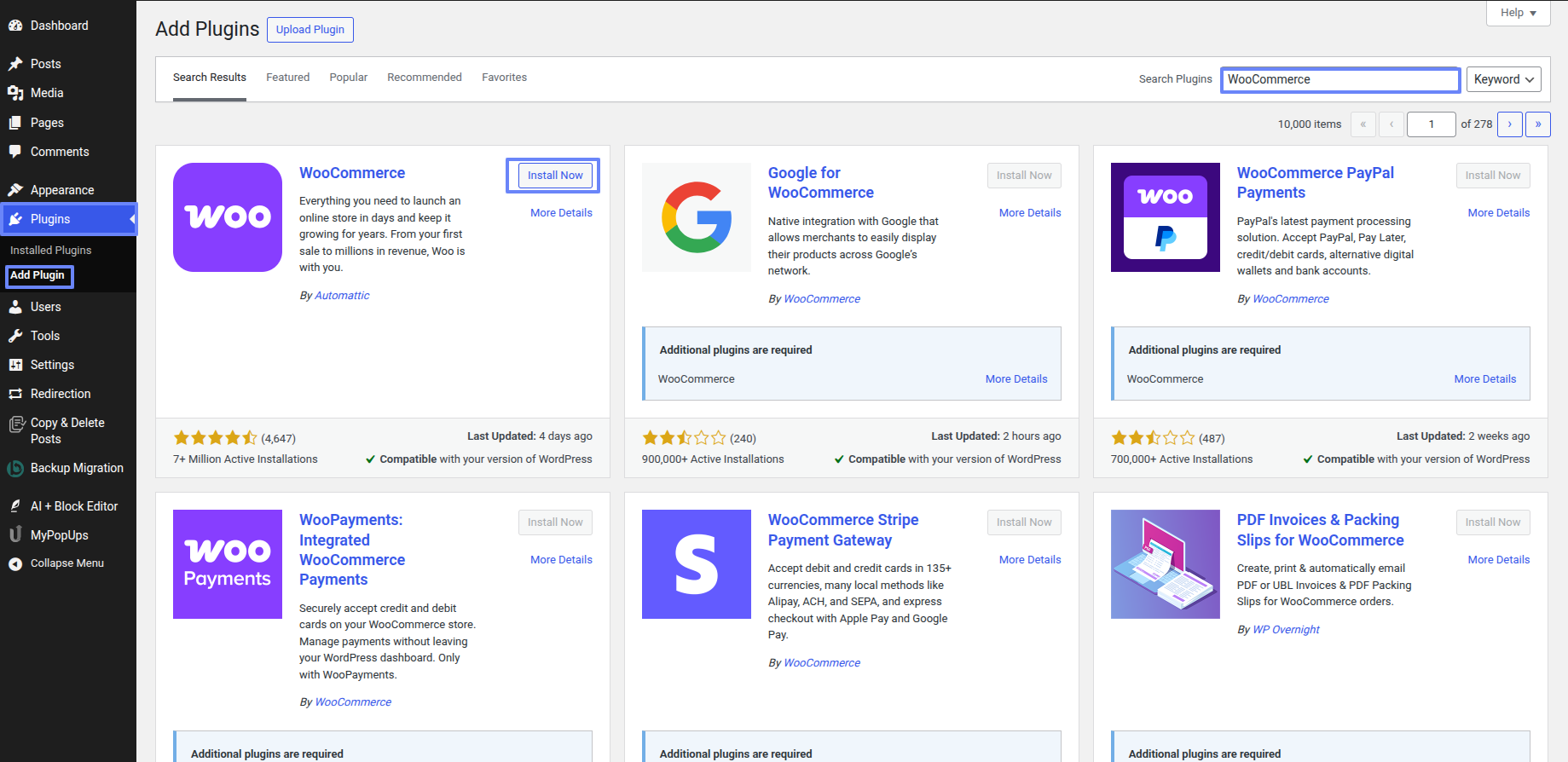Open the Popular plugins tab
The image size is (1568, 762).
tap(348, 78)
